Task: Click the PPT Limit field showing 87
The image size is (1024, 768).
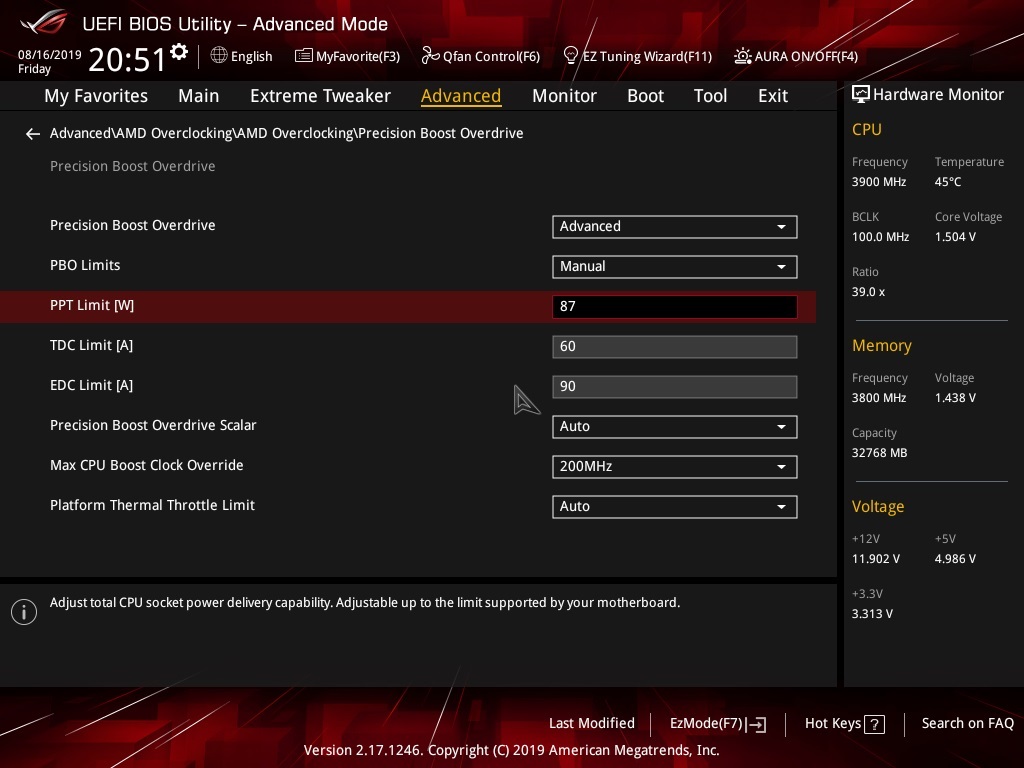Action: (675, 306)
